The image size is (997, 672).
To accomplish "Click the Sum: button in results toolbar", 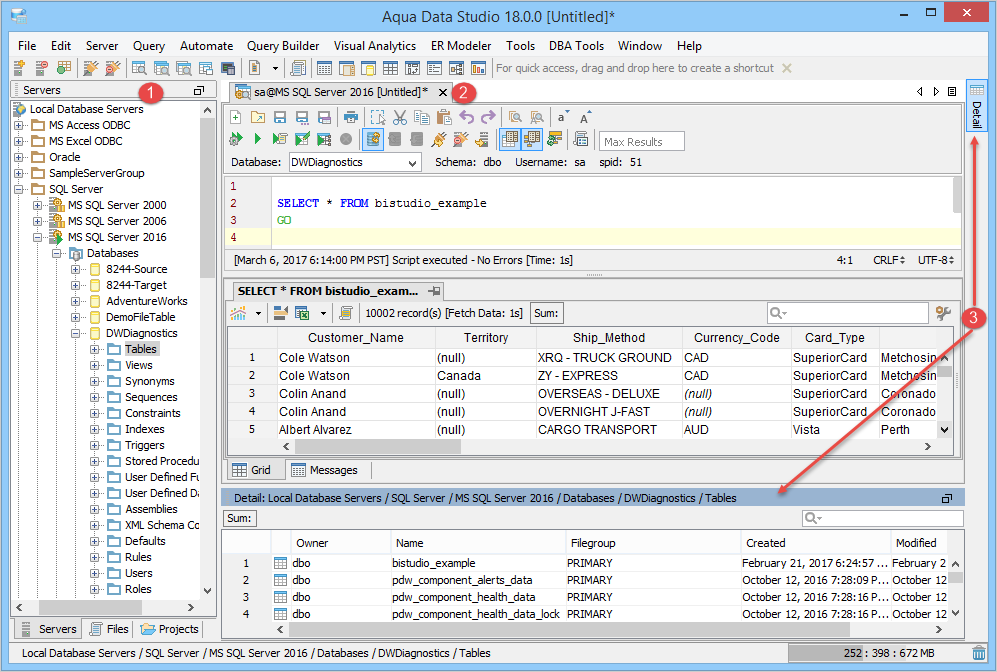I will click(x=545, y=313).
